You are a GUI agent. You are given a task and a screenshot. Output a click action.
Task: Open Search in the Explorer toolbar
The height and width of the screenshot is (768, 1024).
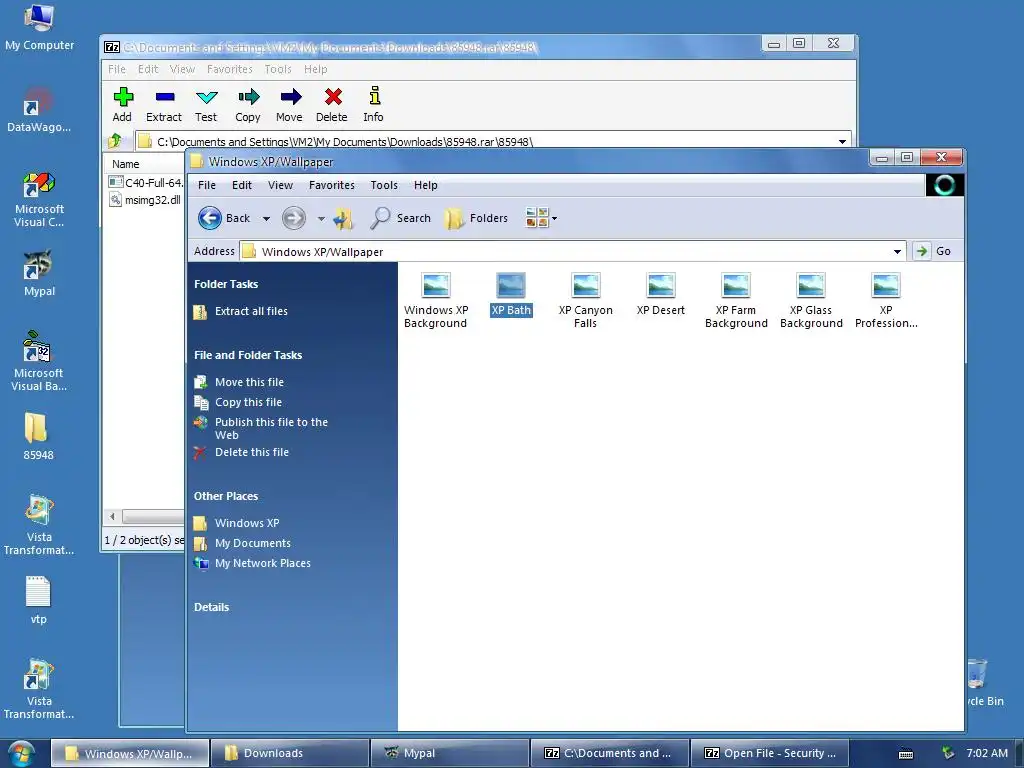pos(400,218)
